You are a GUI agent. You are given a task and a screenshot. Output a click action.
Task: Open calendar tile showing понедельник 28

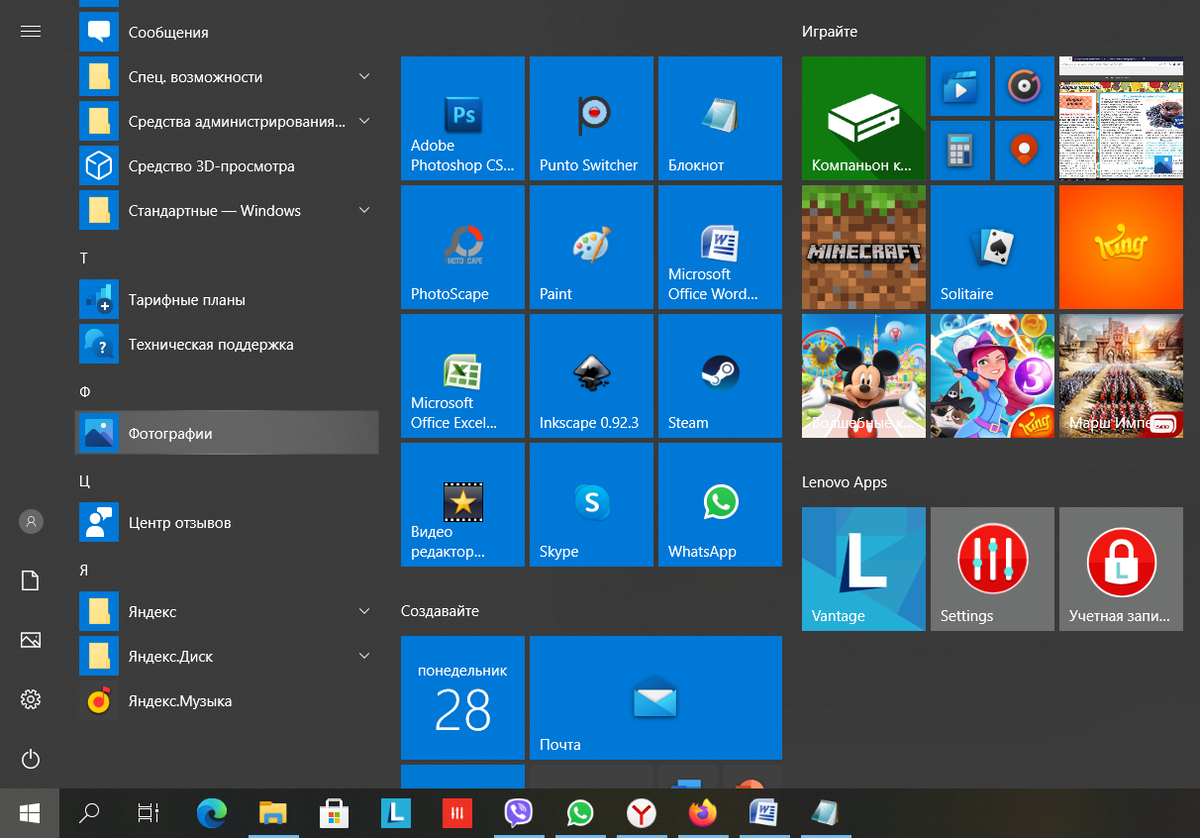pos(462,698)
